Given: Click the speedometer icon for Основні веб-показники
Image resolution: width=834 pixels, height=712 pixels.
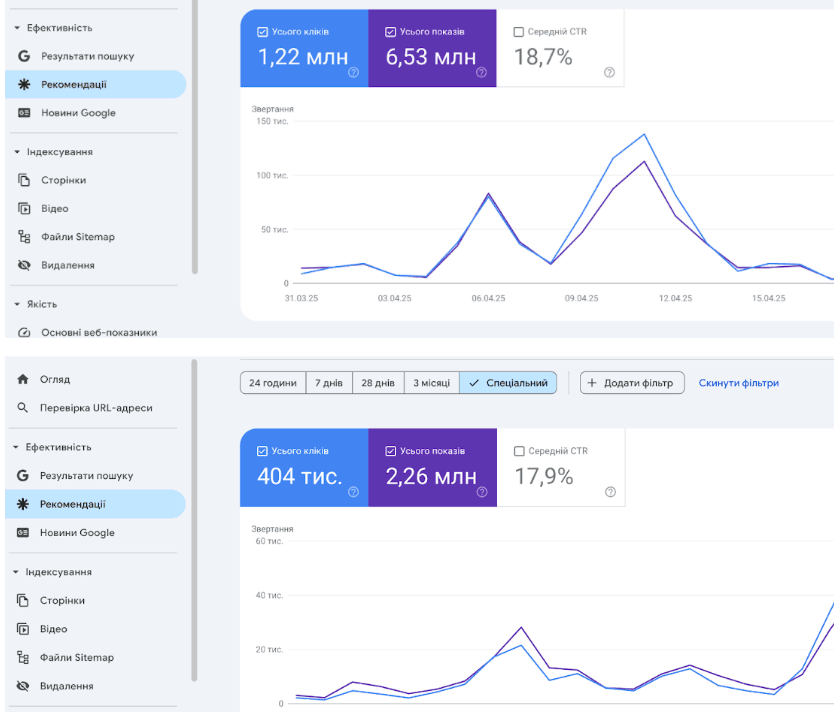Looking at the screenshot, I should [24, 332].
